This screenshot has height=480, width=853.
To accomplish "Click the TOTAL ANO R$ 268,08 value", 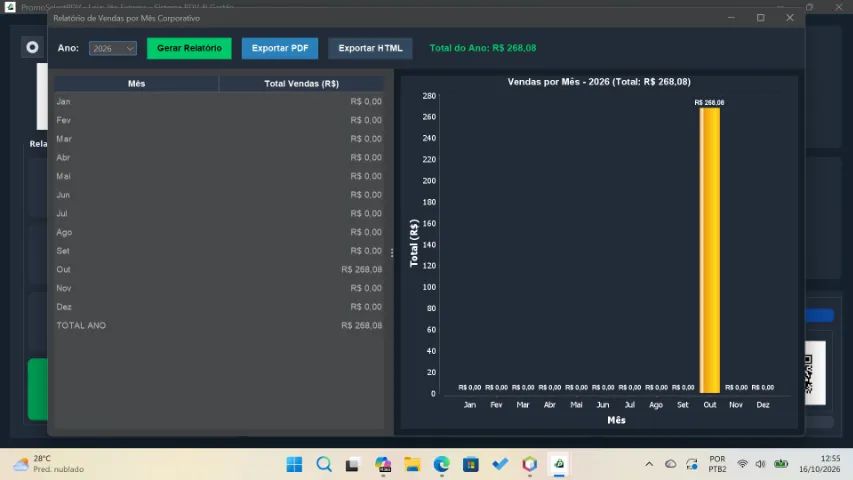I will 361,325.
